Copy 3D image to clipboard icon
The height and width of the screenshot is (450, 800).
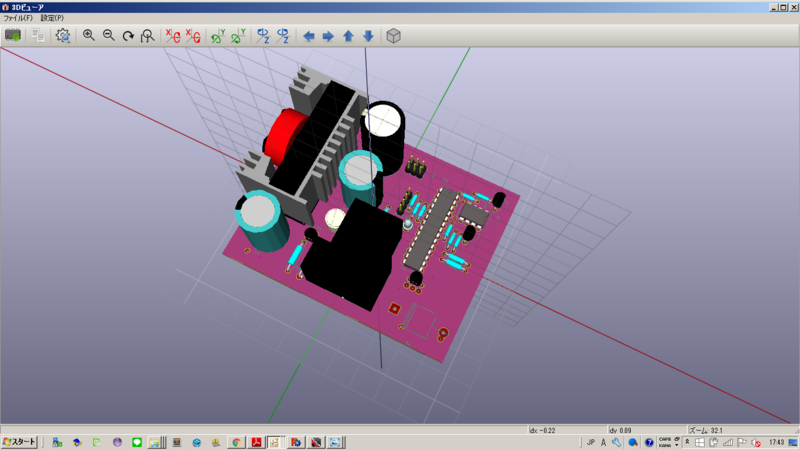pyautogui.click(x=38, y=36)
